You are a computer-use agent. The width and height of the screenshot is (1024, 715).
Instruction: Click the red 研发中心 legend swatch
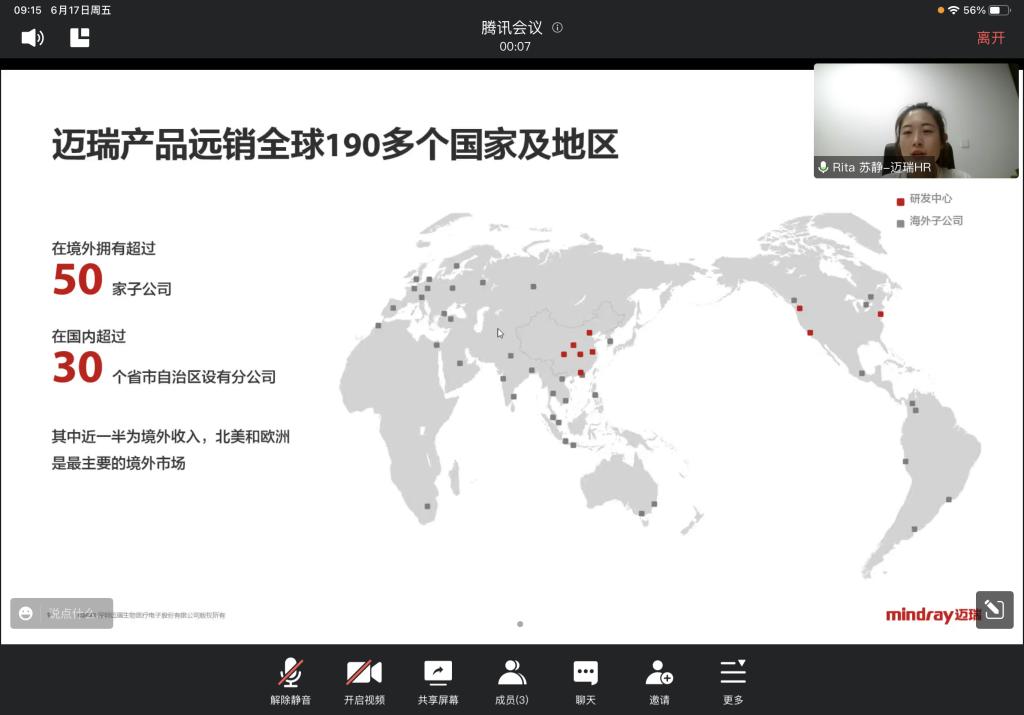click(901, 201)
